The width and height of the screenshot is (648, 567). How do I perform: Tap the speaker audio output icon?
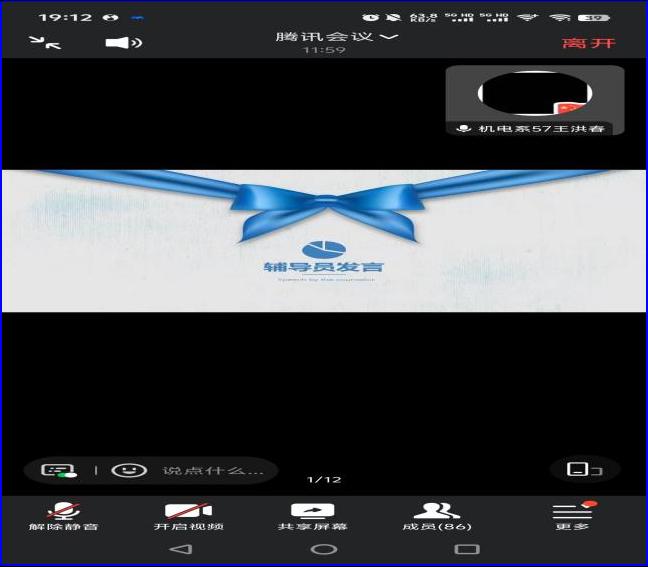(x=123, y=42)
